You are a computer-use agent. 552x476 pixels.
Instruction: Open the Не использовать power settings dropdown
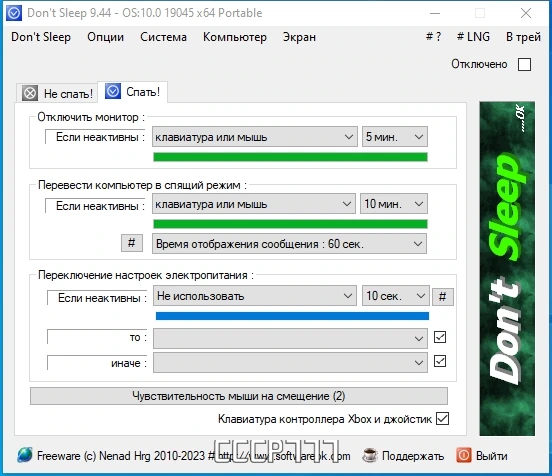point(255,296)
